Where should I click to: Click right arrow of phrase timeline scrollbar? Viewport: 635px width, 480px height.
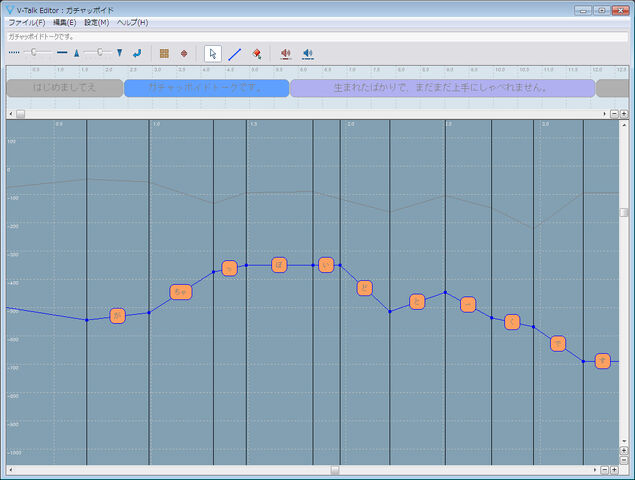pyautogui.click(x=605, y=114)
